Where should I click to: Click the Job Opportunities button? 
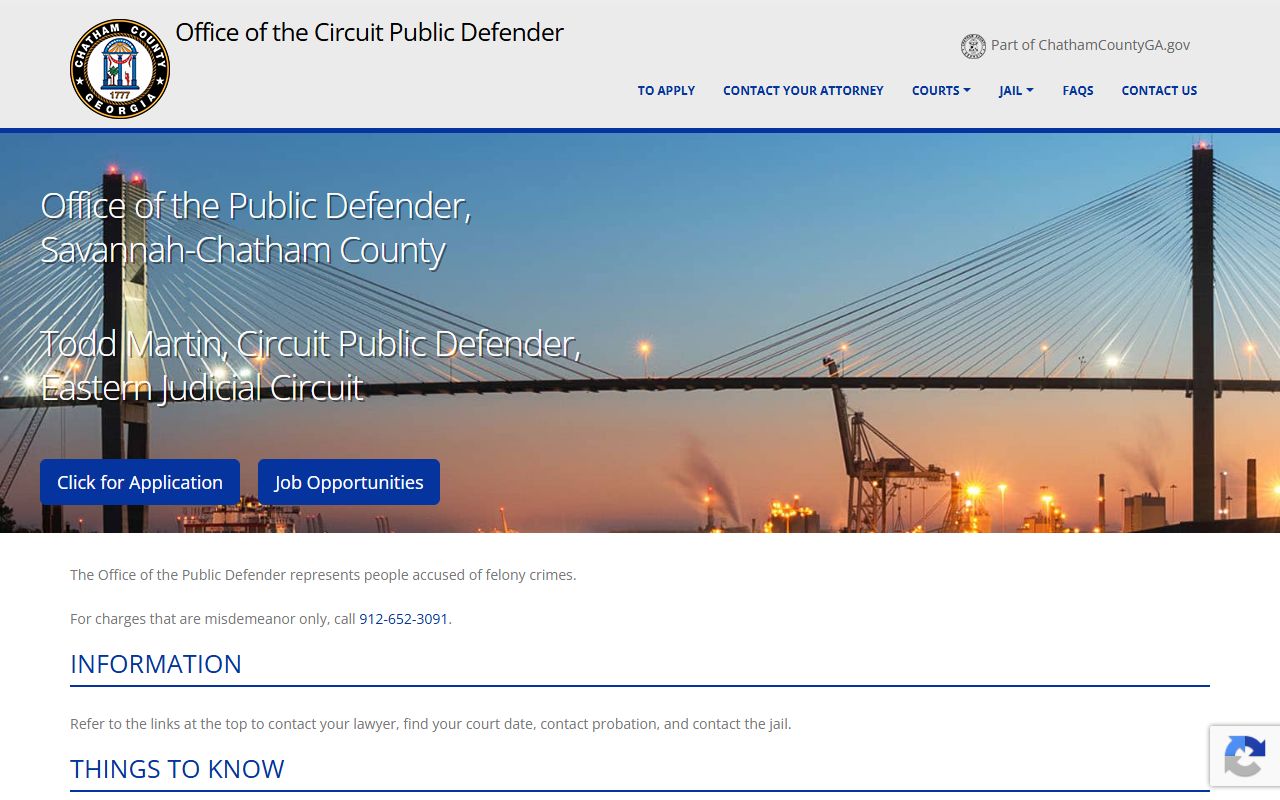click(349, 482)
